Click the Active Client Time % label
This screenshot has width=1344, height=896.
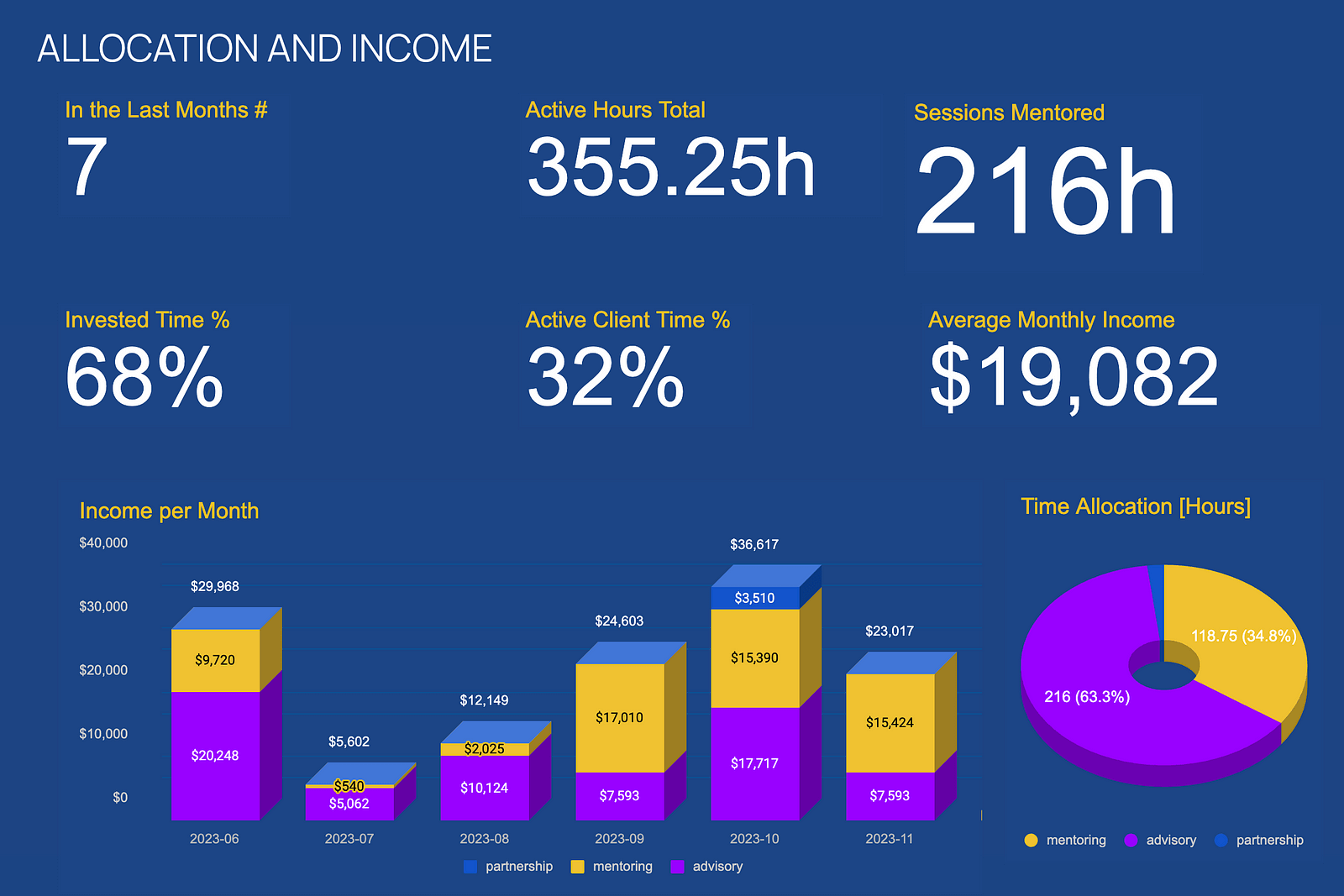point(627,320)
